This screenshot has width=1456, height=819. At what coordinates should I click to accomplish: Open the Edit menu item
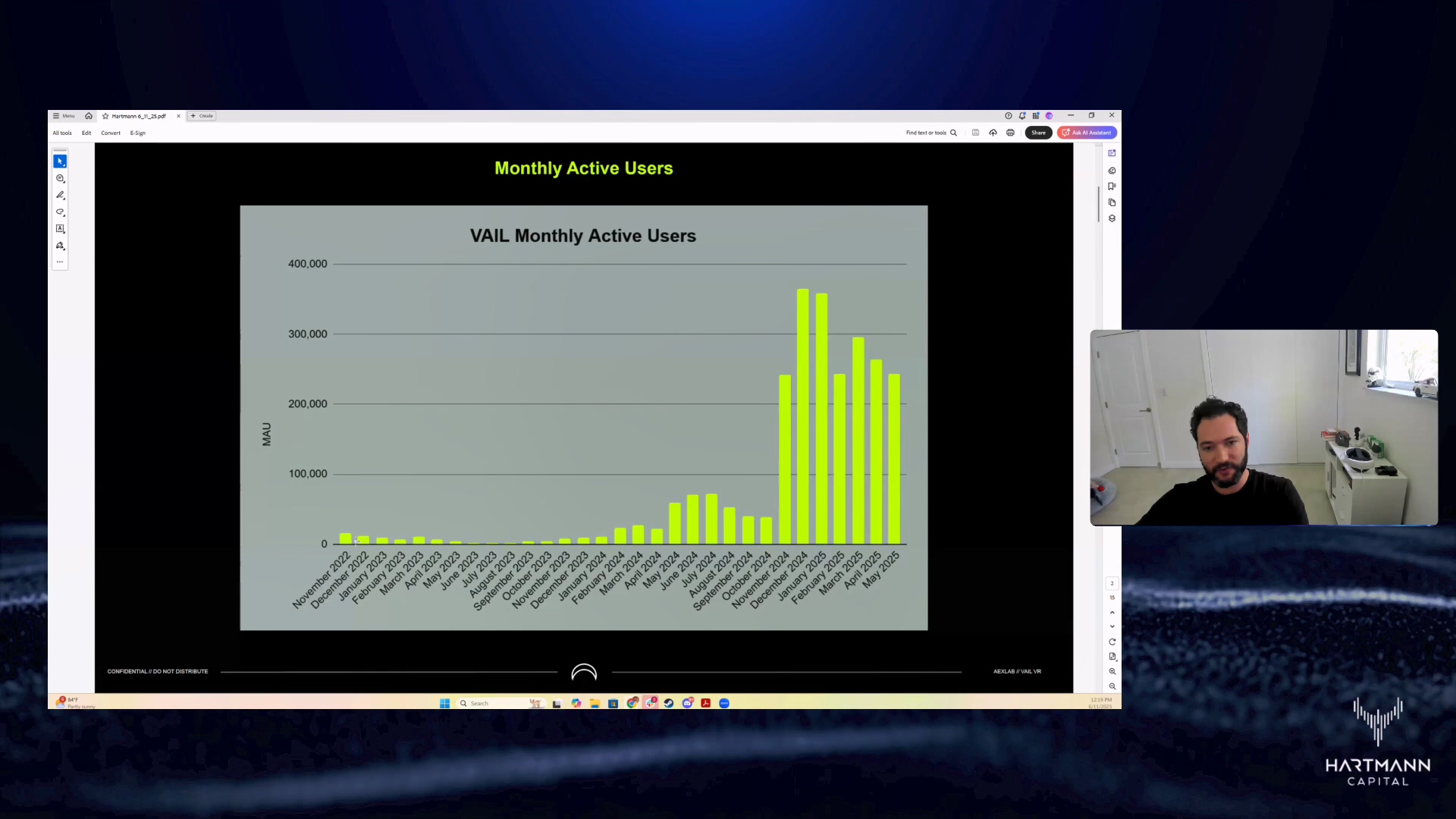[86, 133]
